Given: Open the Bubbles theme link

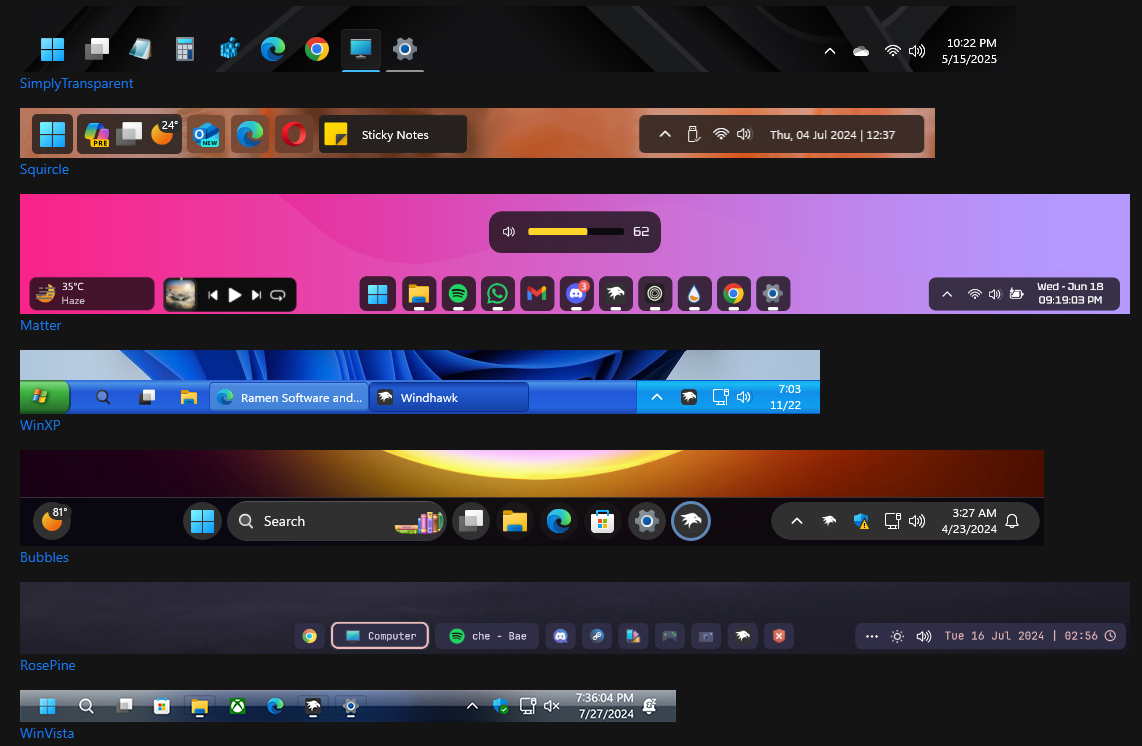Looking at the screenshot, I should (44, 557).
